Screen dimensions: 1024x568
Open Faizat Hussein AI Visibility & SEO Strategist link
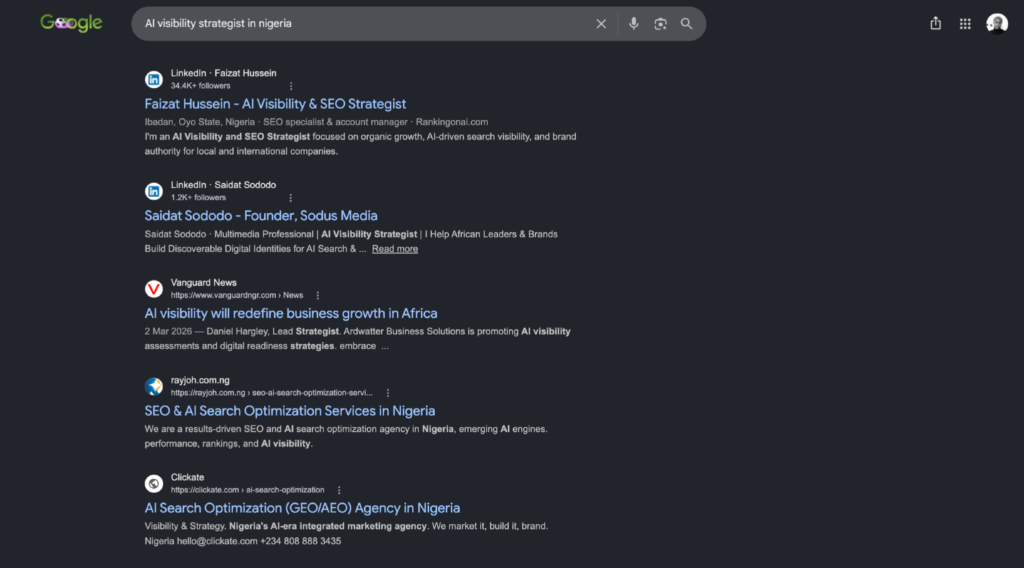point(275,104)
